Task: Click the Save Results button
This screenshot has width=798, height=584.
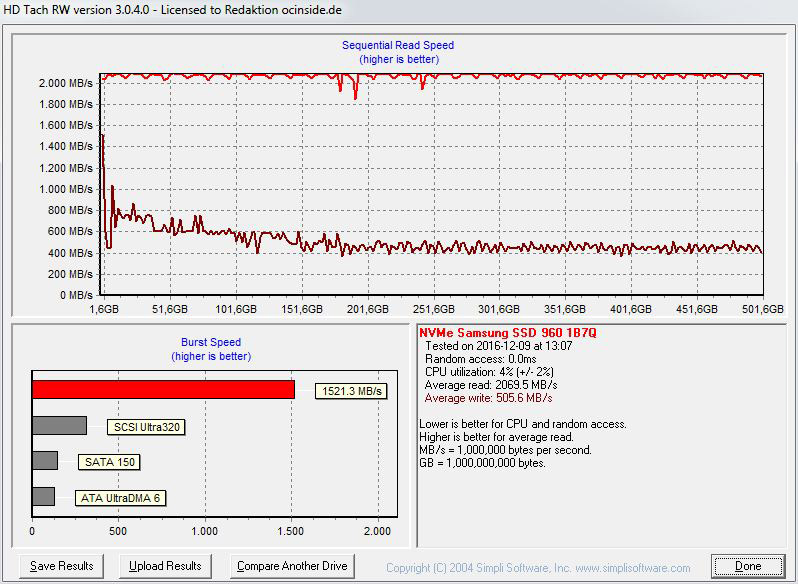Action: point(62,566)
